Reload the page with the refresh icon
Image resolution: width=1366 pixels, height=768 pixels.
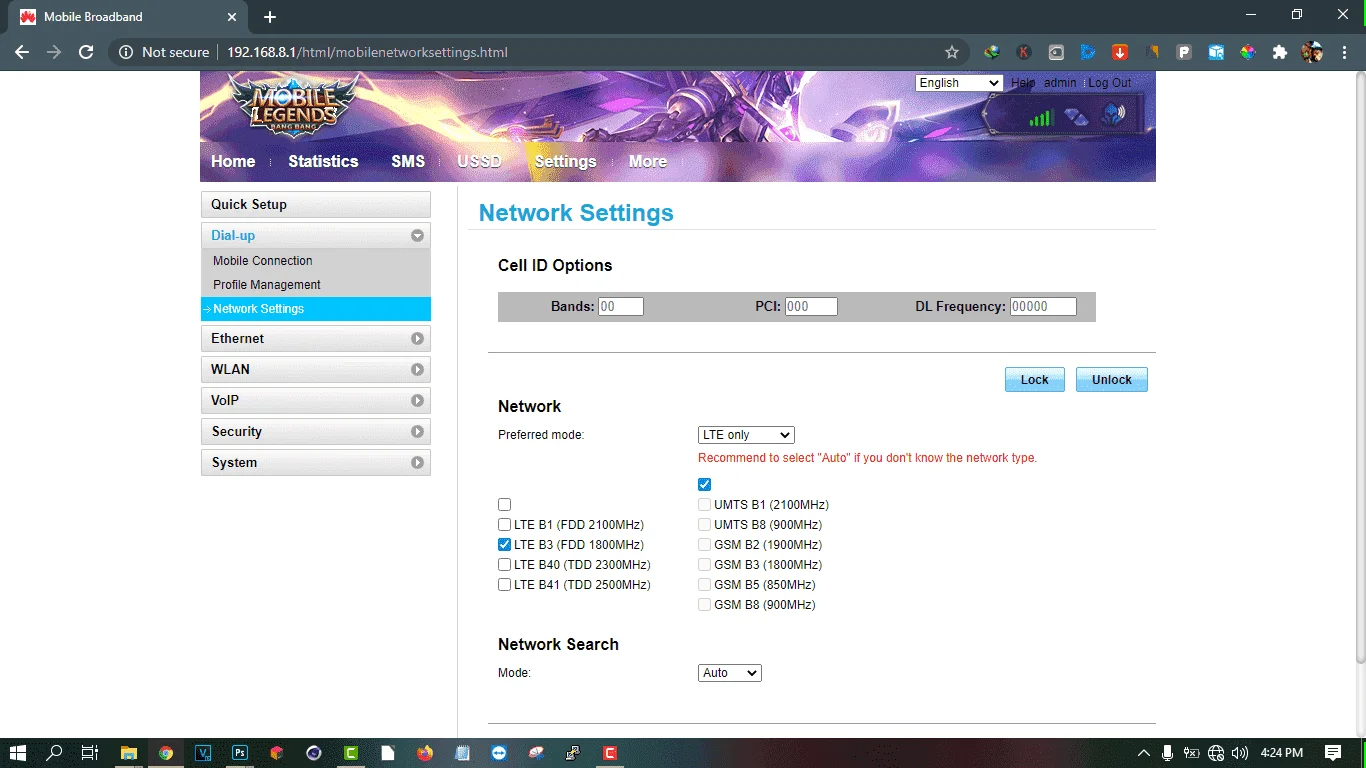(x=86, y=52)
